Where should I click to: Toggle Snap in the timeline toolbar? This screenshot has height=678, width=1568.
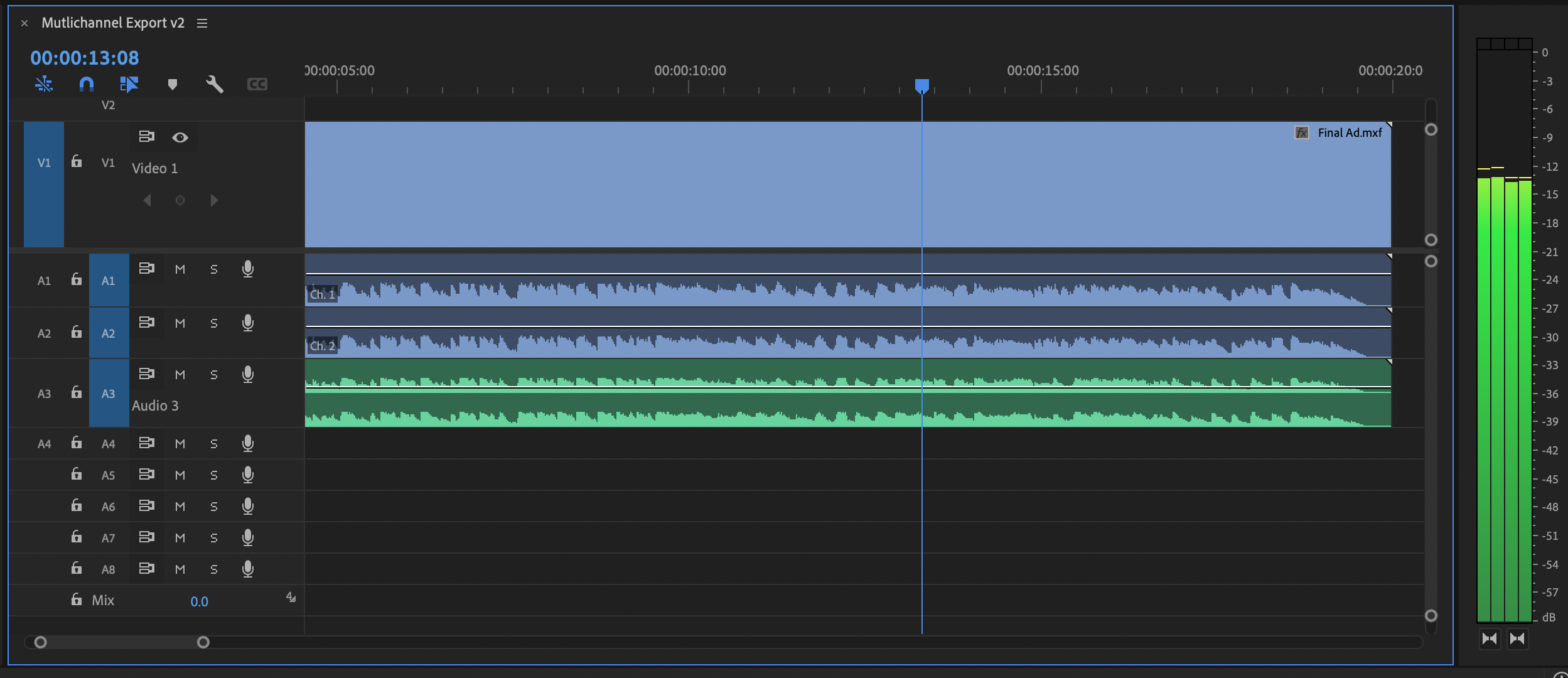[x=86, y=83]
